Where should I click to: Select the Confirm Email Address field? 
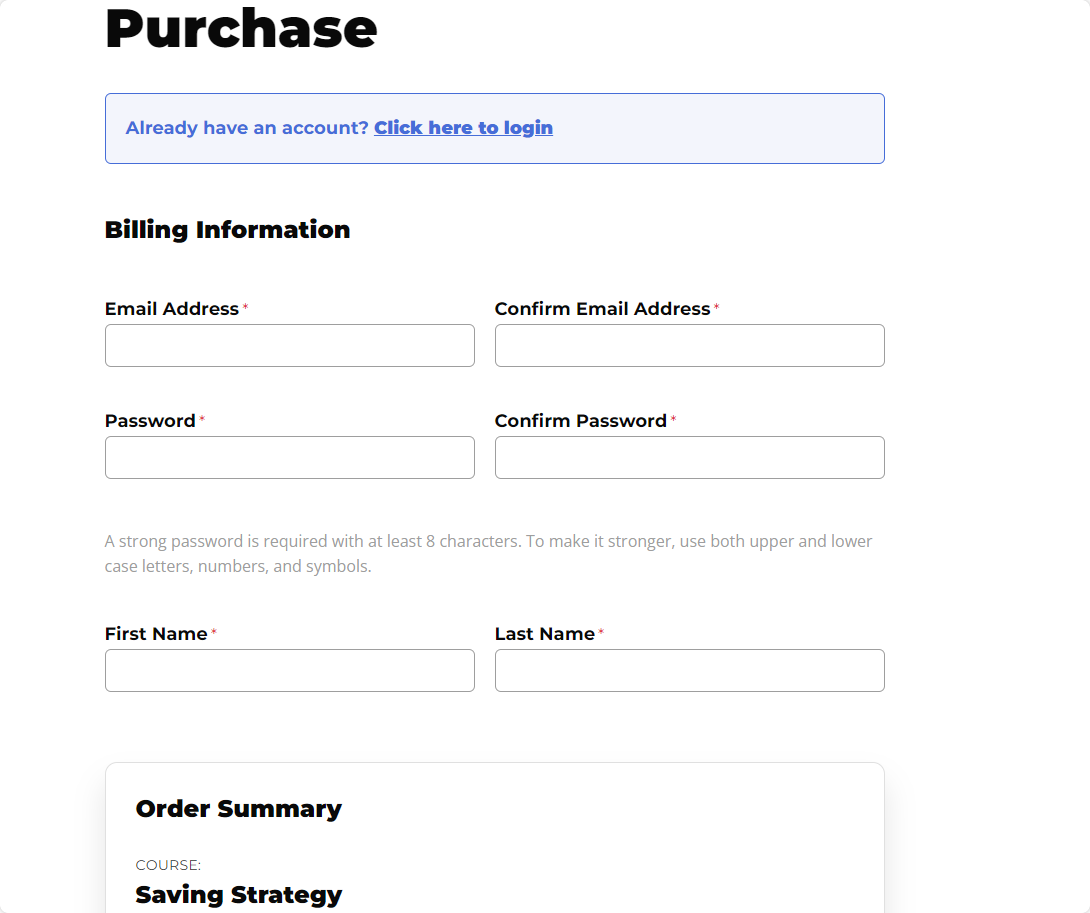point(690,346)
